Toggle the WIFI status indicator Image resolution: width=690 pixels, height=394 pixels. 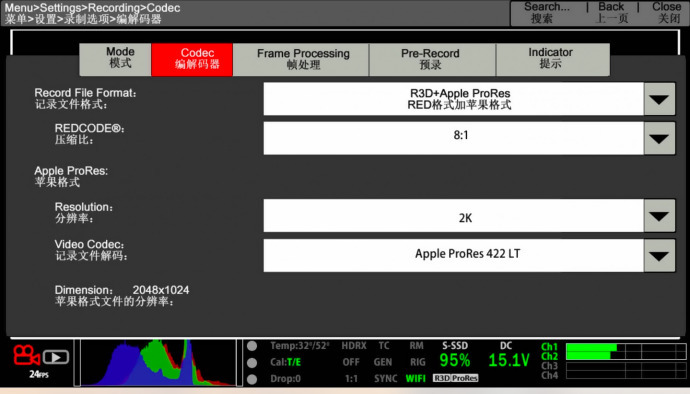click(x=415, y=378)
